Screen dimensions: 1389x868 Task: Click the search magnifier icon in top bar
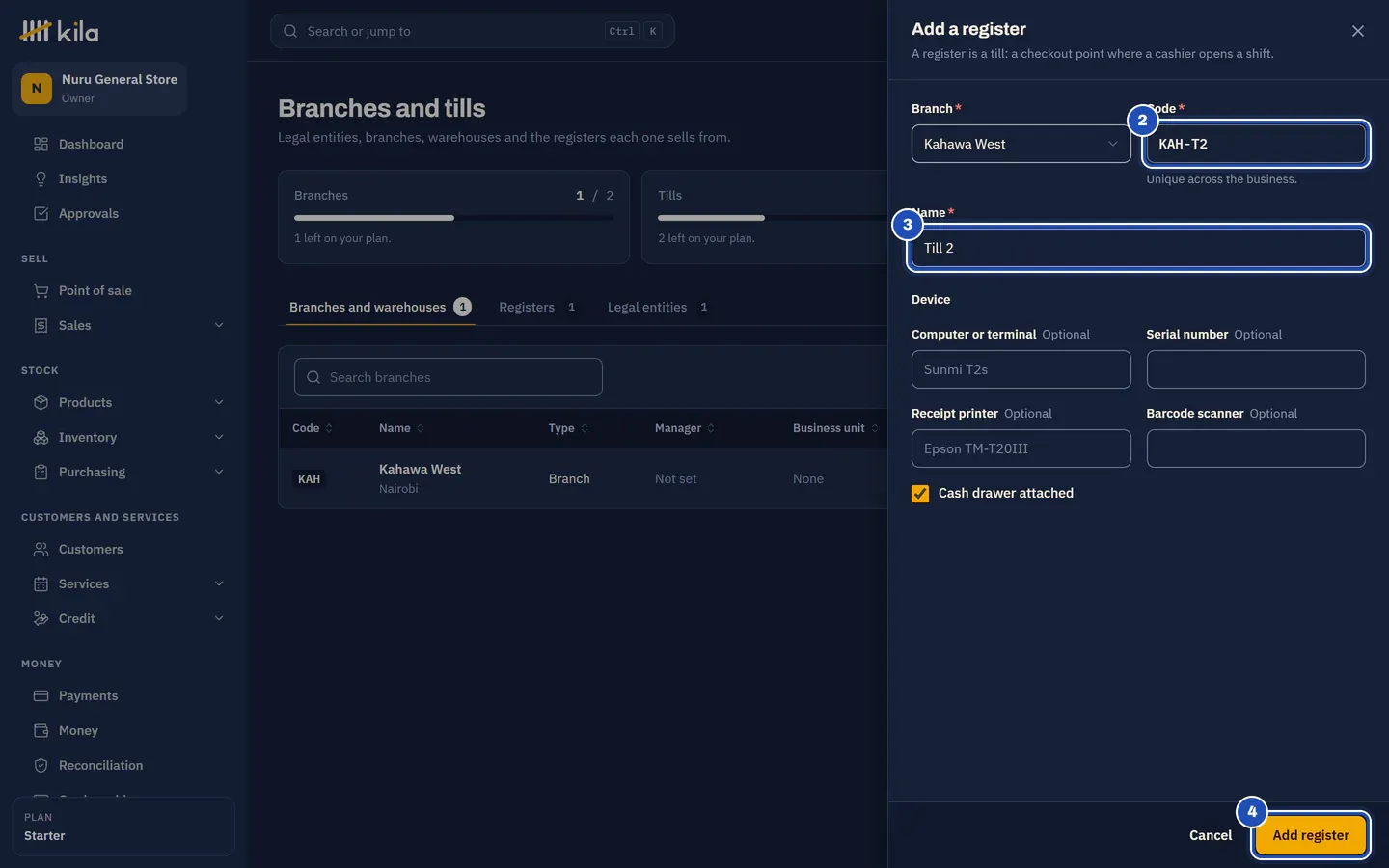290,31
